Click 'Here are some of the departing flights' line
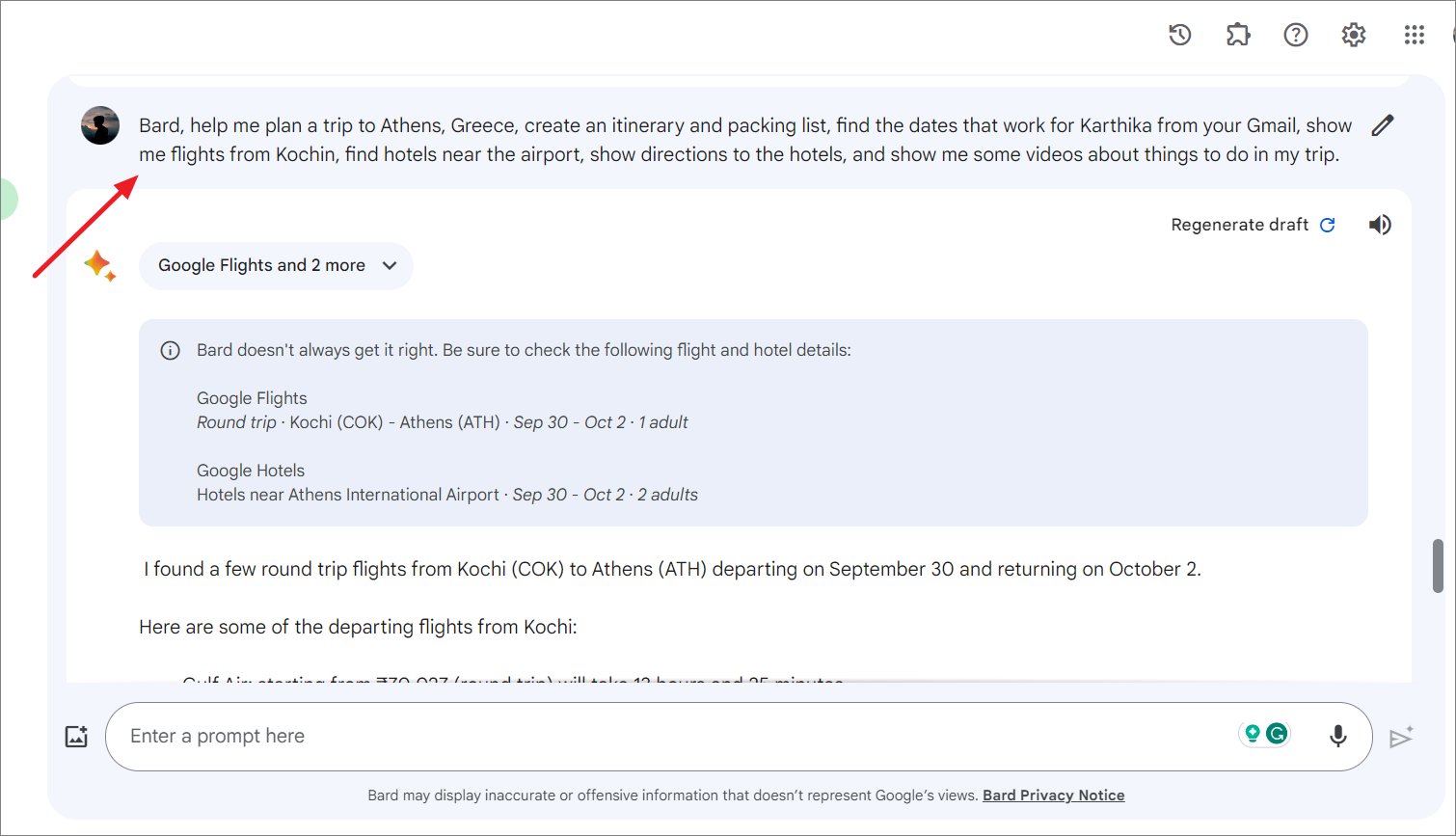The width and height of the screenshot is (1456, 836). pyautogui.click(x=358, y=627)
